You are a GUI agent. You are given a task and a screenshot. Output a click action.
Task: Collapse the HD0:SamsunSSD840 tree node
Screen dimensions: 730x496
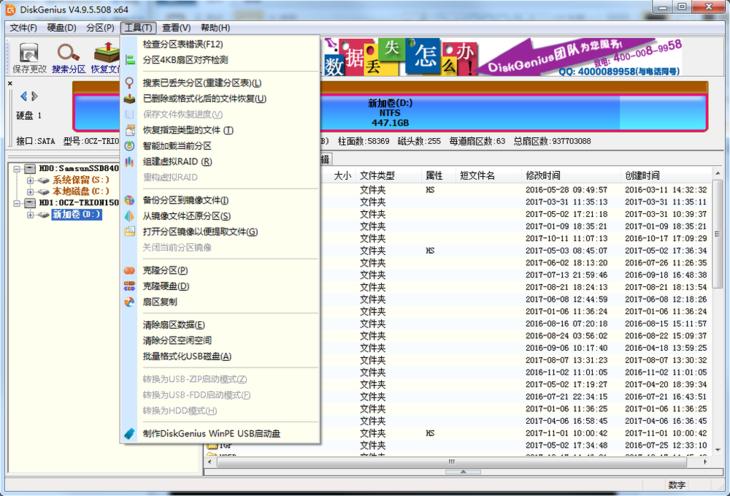[17, 169]
